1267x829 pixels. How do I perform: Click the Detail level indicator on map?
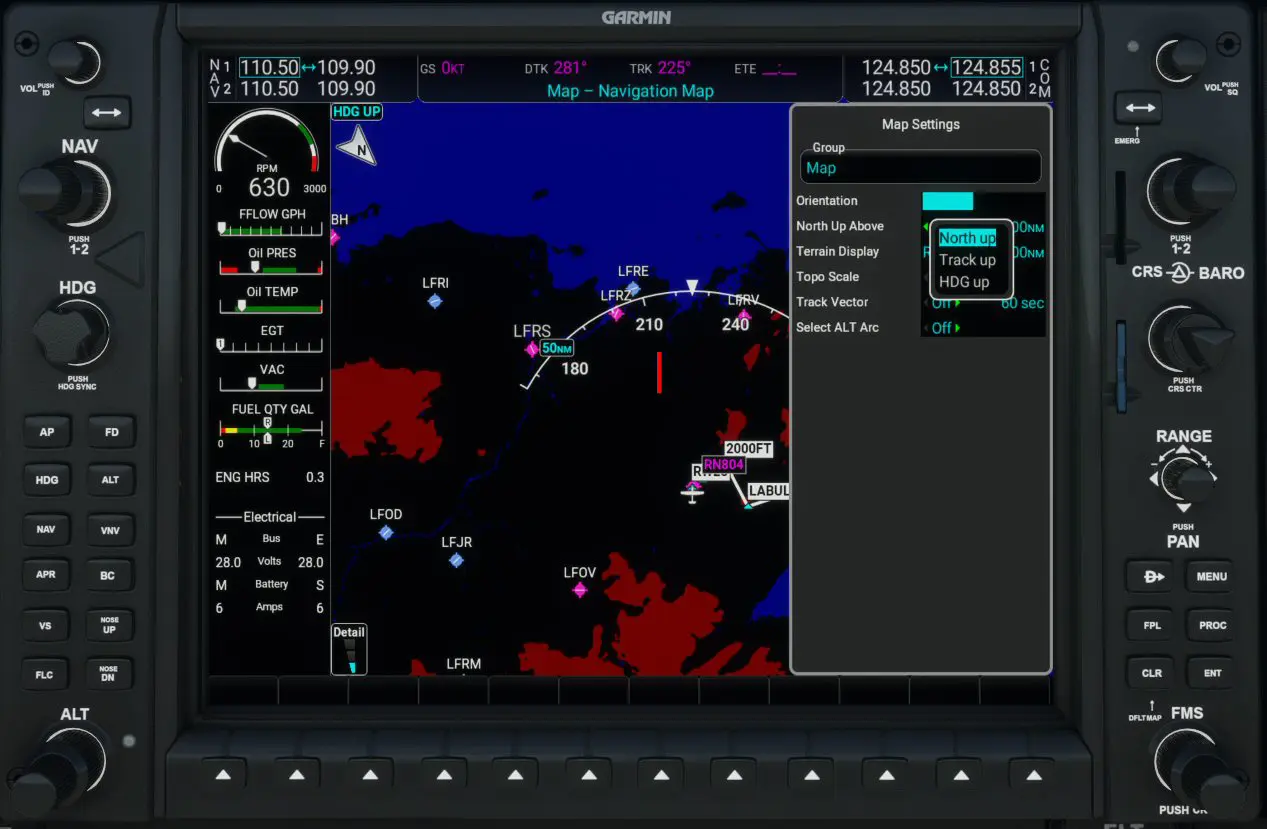click(x=349, y=650)
